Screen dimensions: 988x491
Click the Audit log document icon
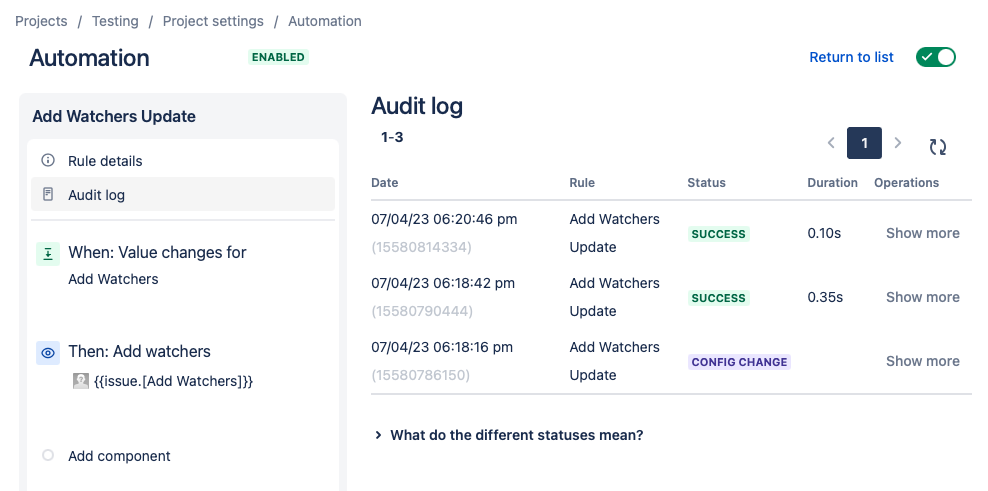coord(48,194)
